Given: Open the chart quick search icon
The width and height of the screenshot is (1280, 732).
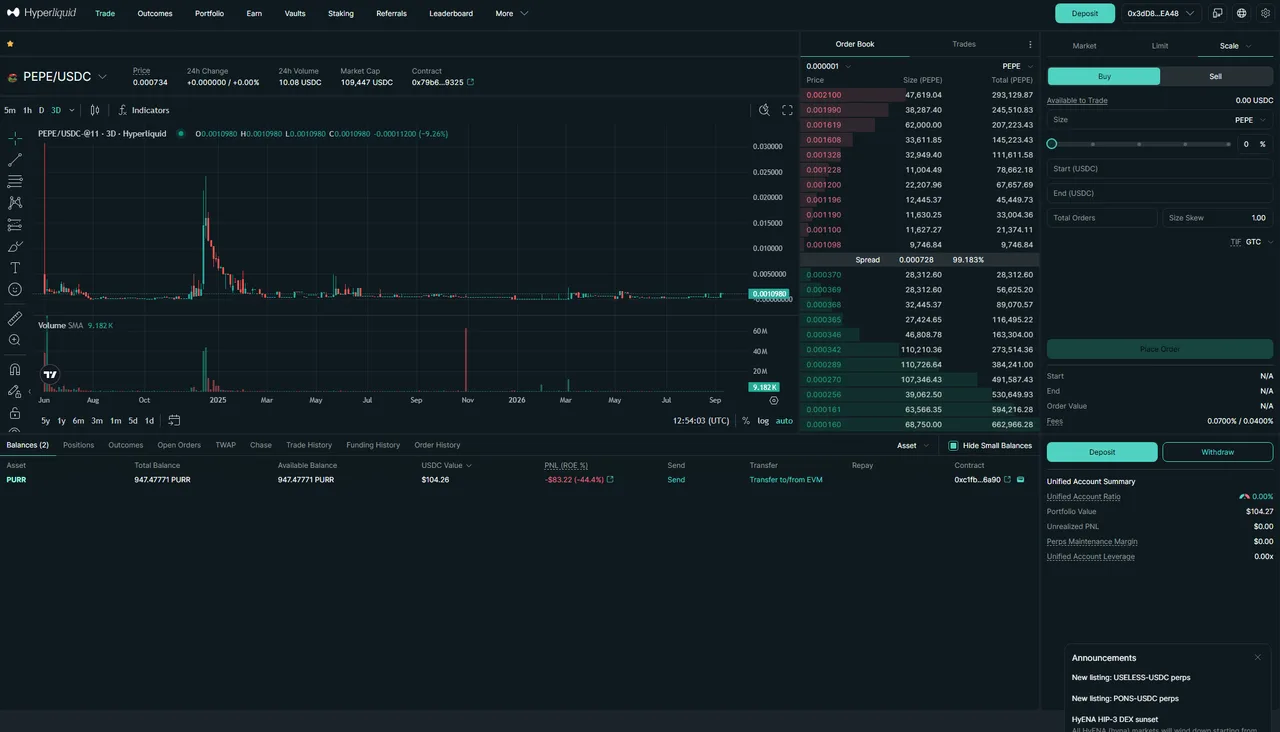Looking at the screenshot, I should tap(764, 110).
